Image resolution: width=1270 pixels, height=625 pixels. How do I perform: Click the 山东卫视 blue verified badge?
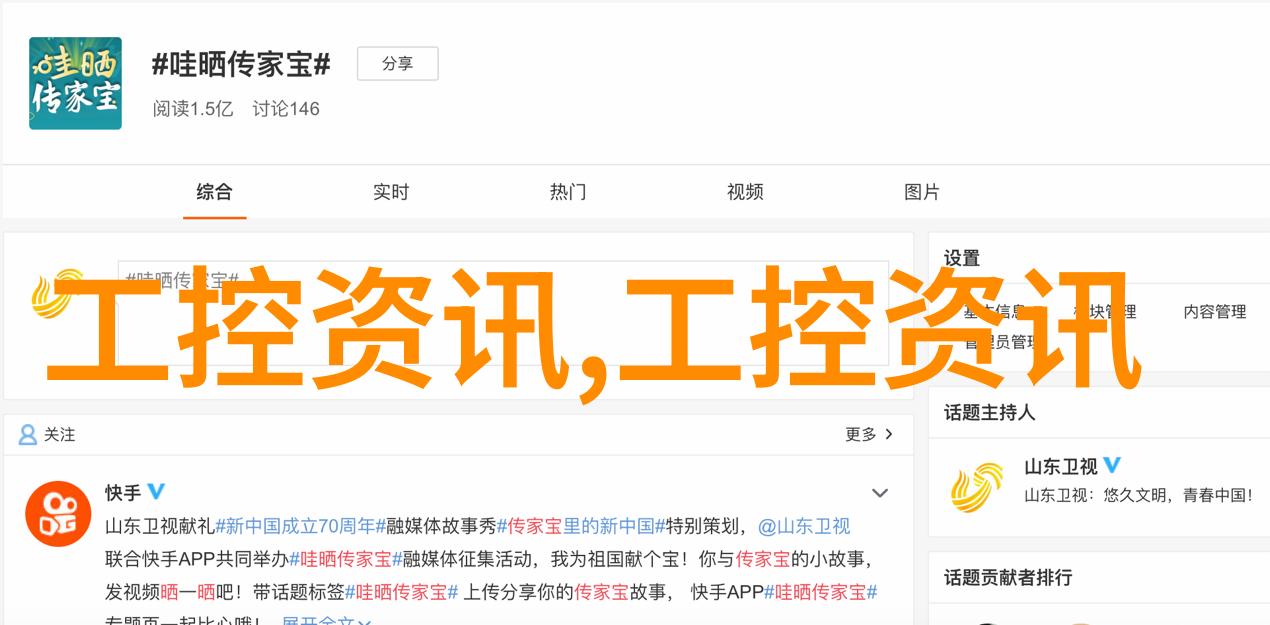tap(1112, 466)
